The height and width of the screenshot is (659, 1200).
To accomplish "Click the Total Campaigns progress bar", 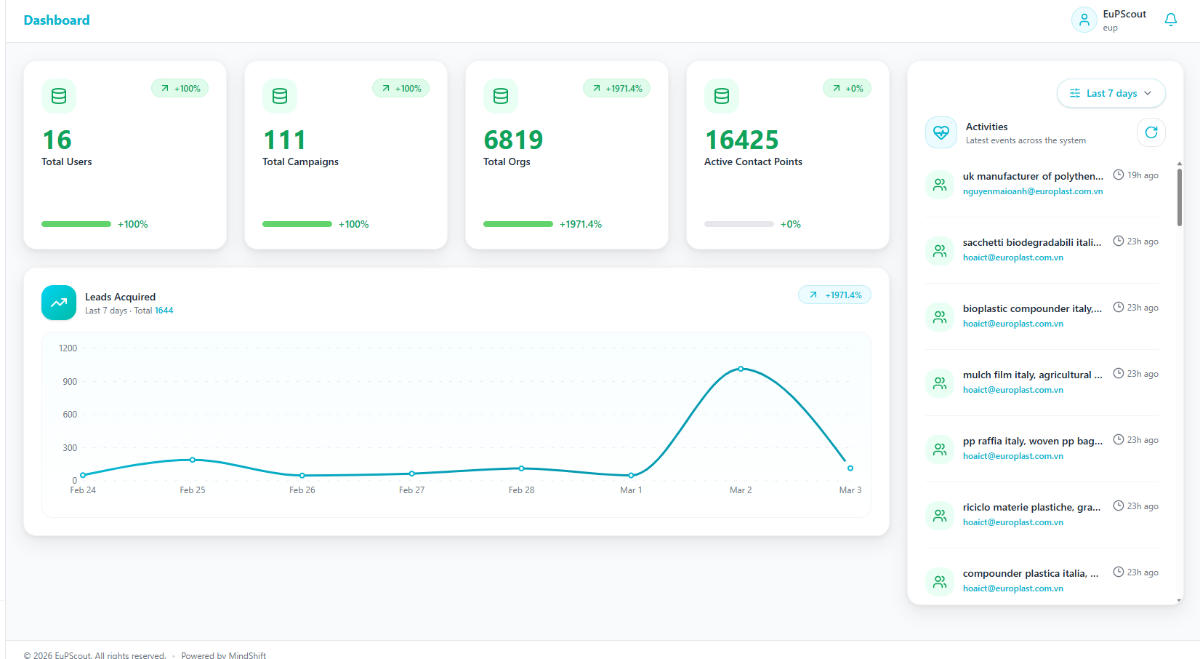I will [297, 224].
